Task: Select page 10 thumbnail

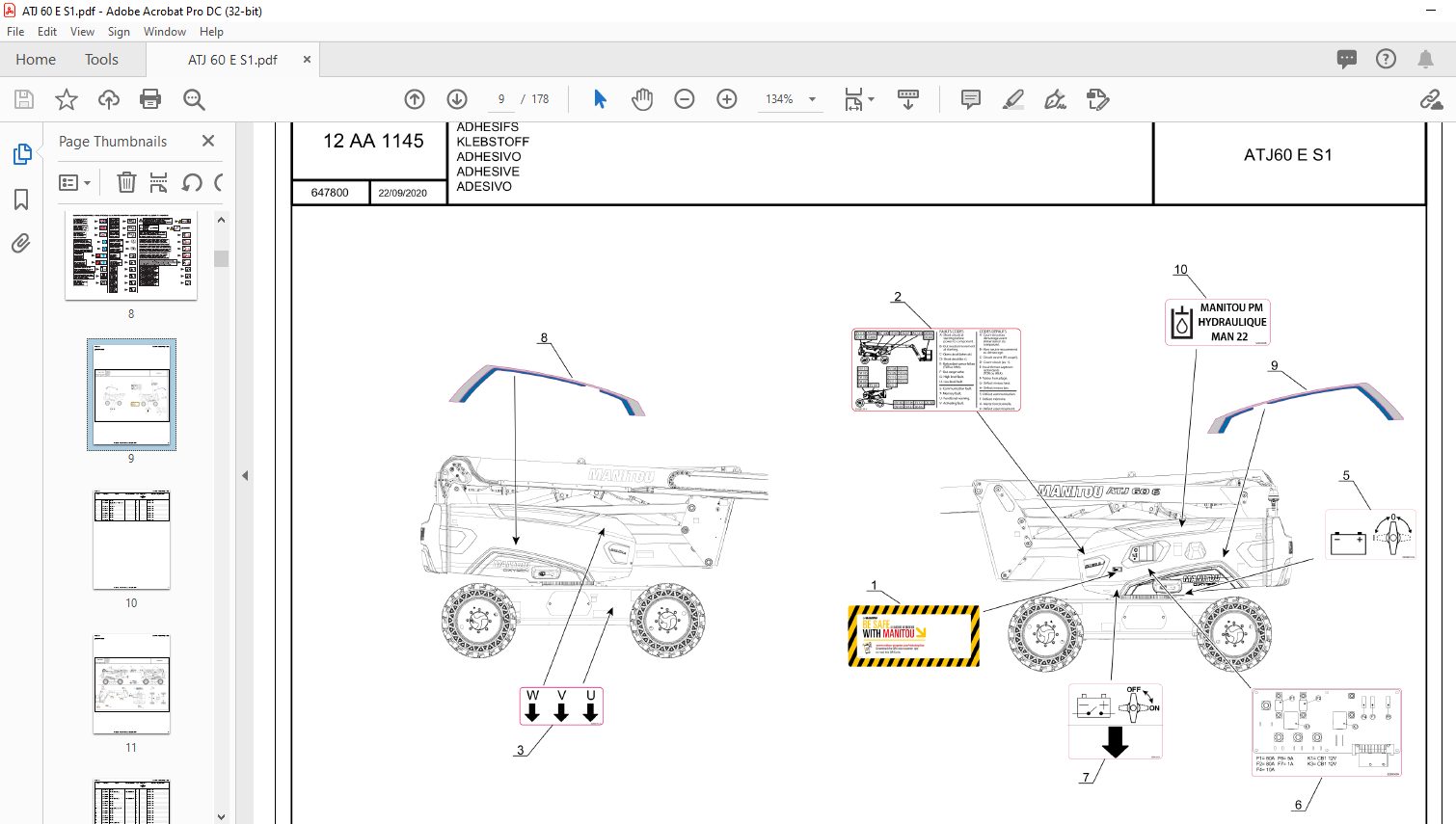Action: click(131, 539)
